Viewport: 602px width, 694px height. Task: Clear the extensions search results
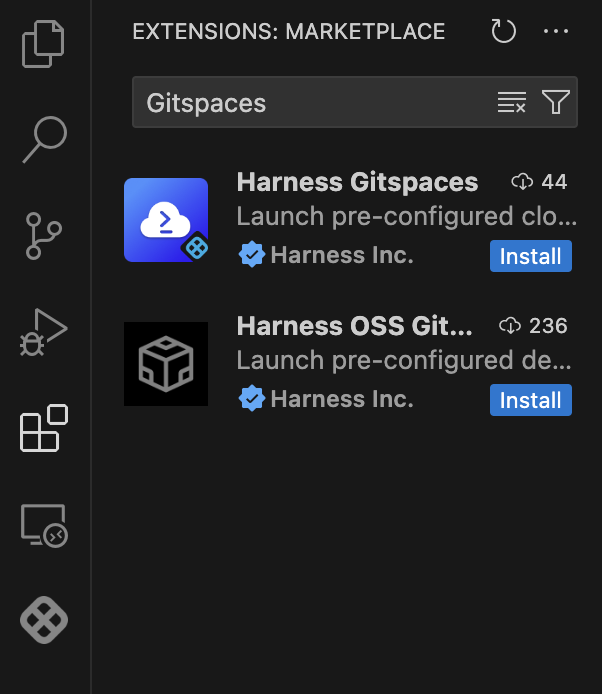coord(512,102)
